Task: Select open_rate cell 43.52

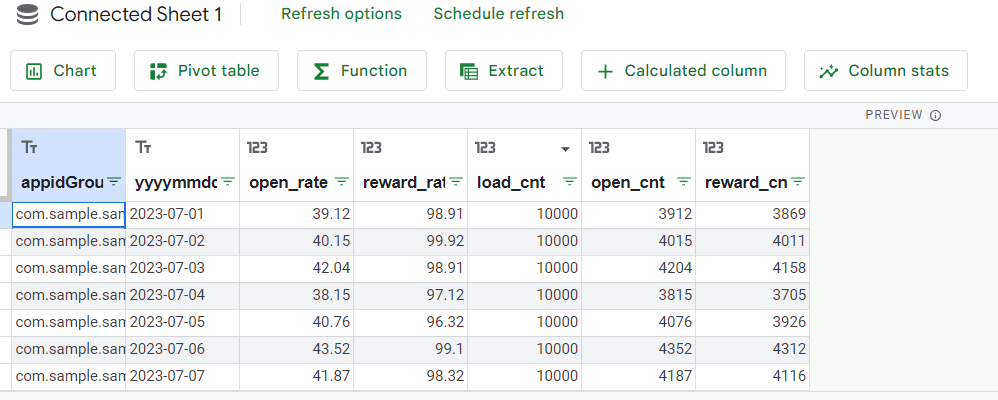Action: tap(297, 350)
